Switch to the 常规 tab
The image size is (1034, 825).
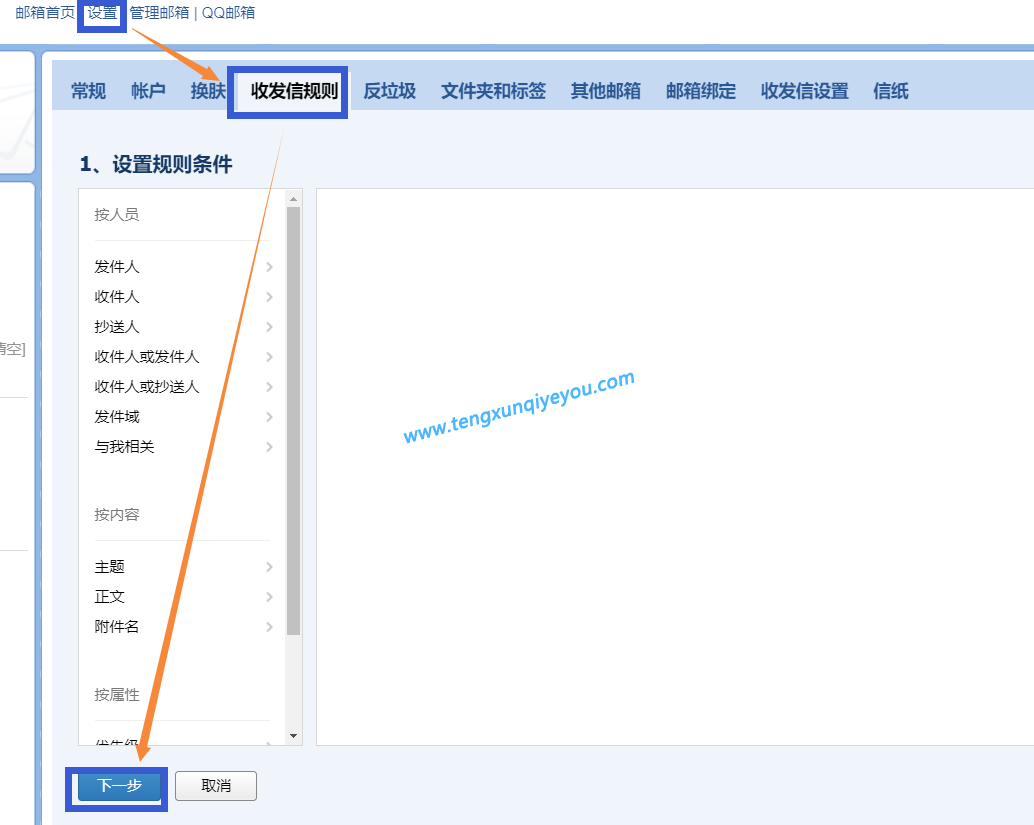[x=88, y=91]
